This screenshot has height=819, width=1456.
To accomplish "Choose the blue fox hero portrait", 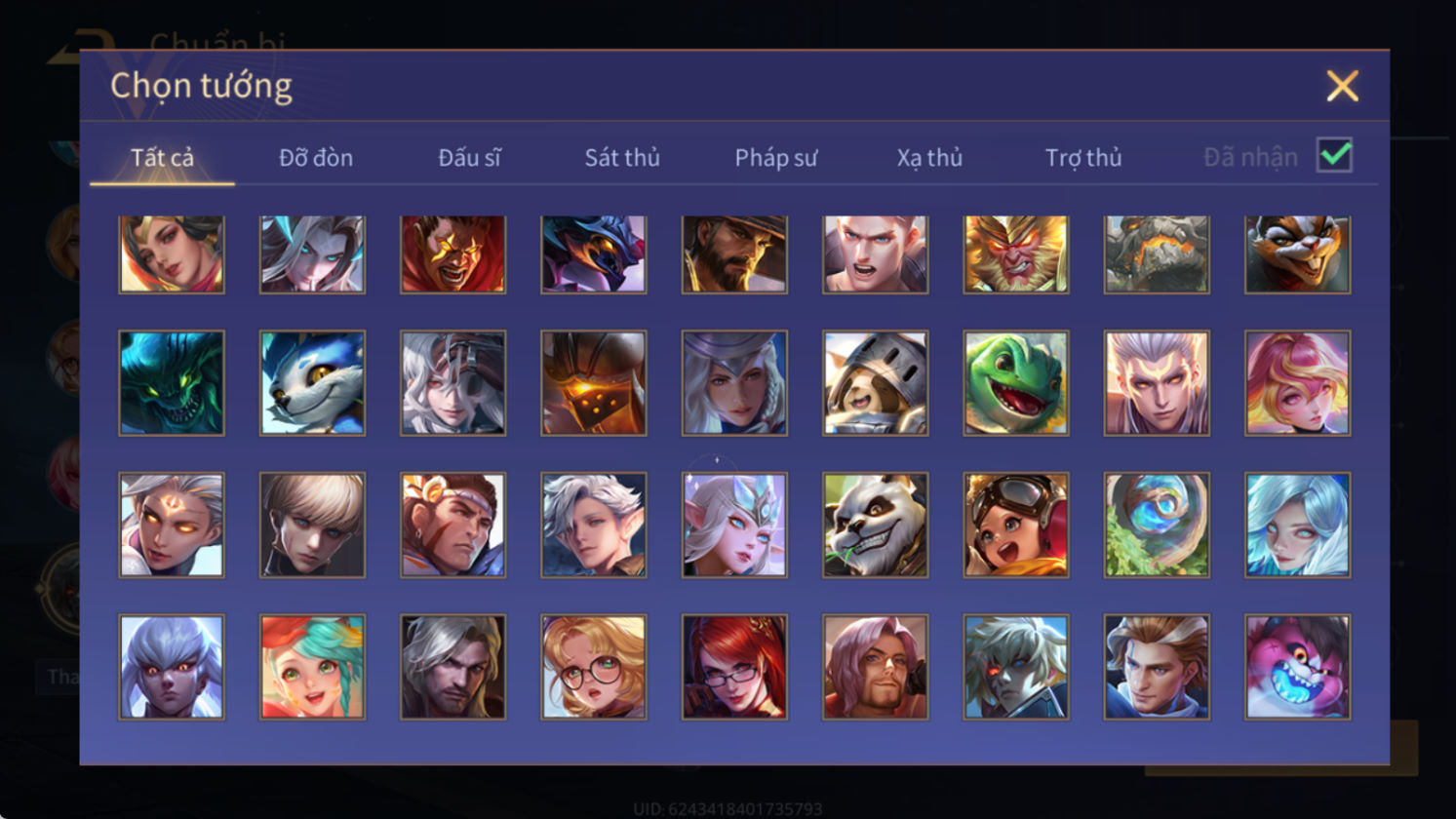I will click(312, 383).
